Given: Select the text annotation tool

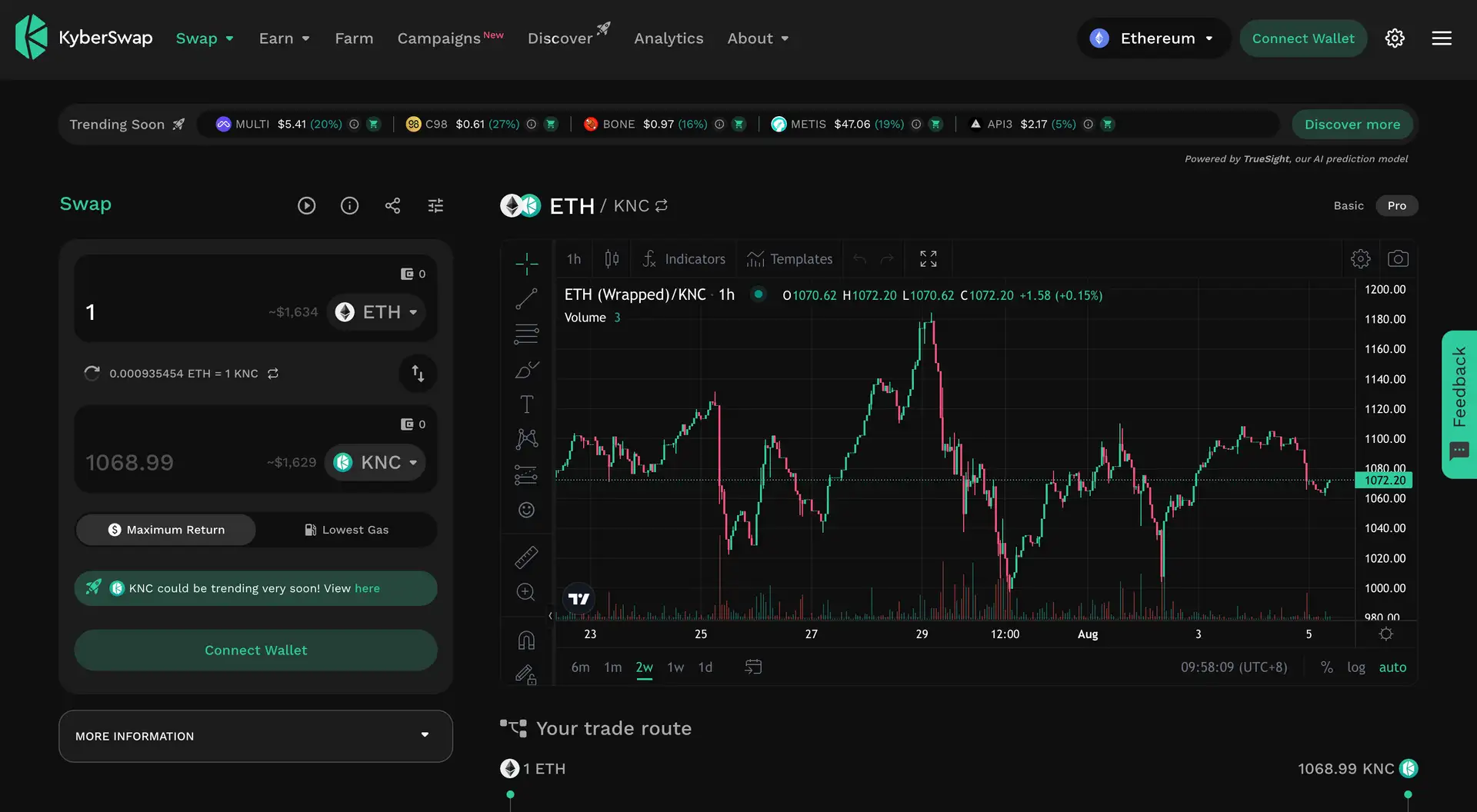Looking at the screenshot, I should (526, 404).
